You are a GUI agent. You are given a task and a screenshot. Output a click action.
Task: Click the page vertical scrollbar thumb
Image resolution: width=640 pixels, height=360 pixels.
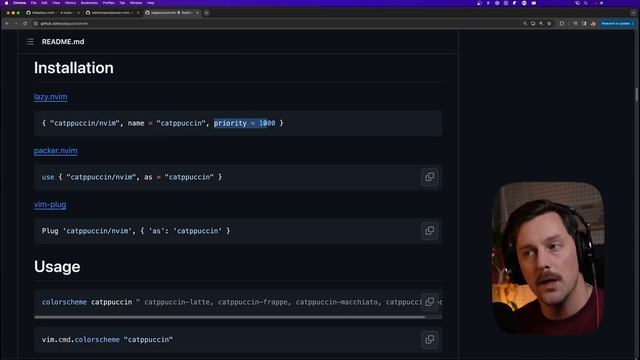pyautogui.click(x=636, y=95)
